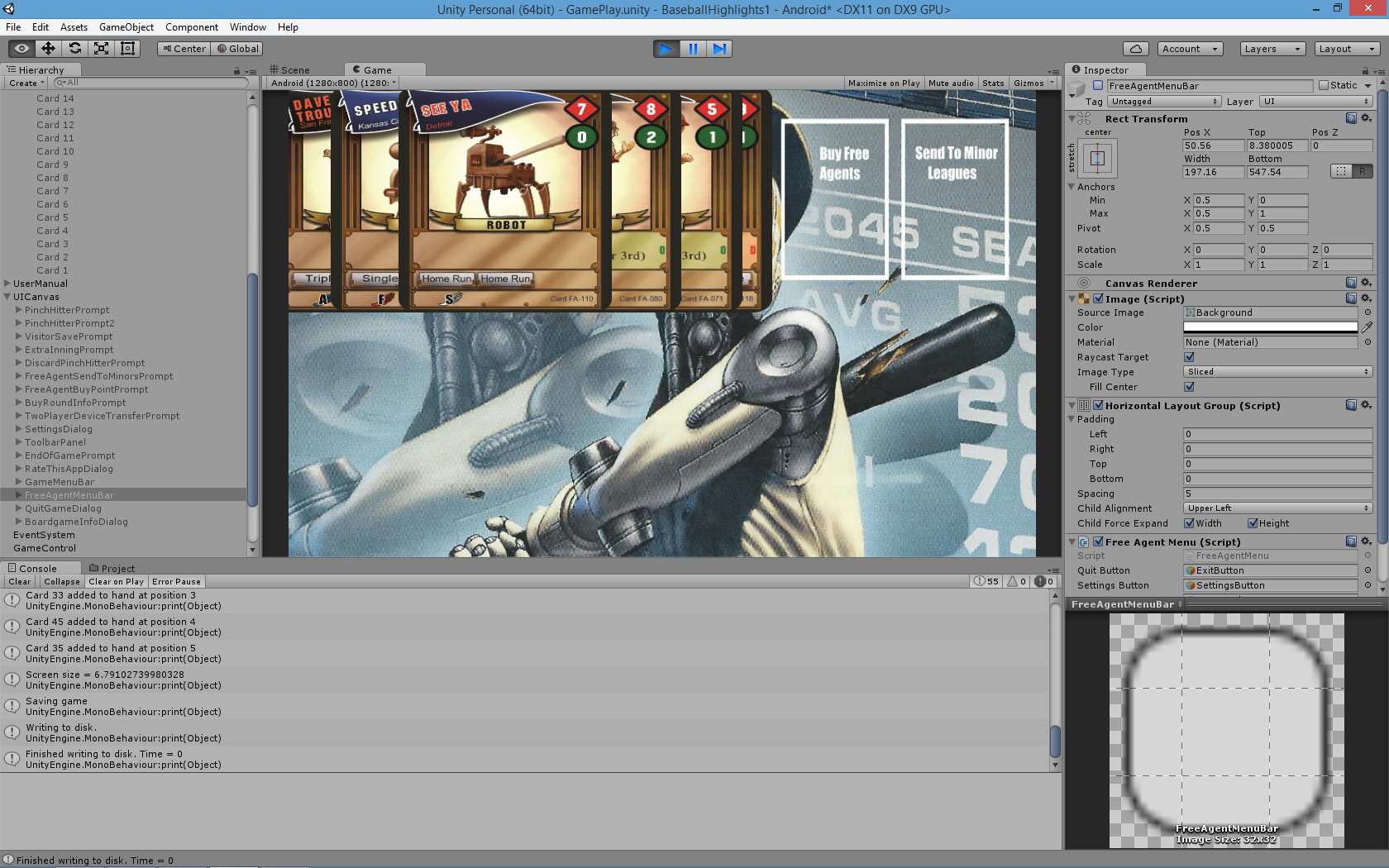Select the Rotate tool
1389x868 pixels.
[x=74, y=49]
